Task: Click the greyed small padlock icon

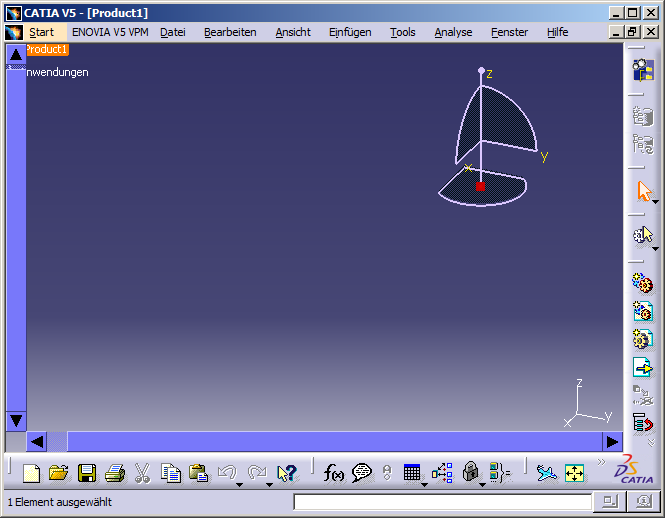Action: pos(387,473)
